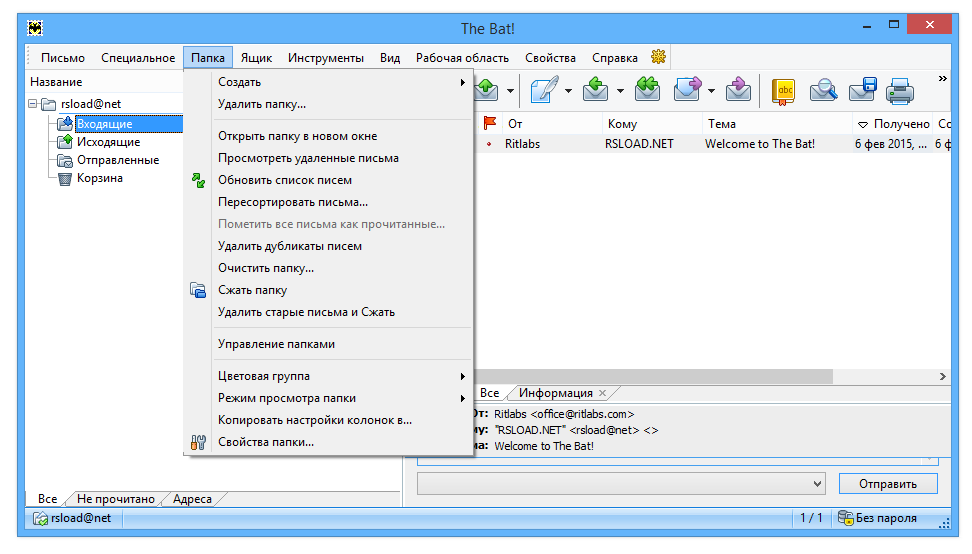
Task: Click the yellow star icon in menu bar
Action: point(658,57)
